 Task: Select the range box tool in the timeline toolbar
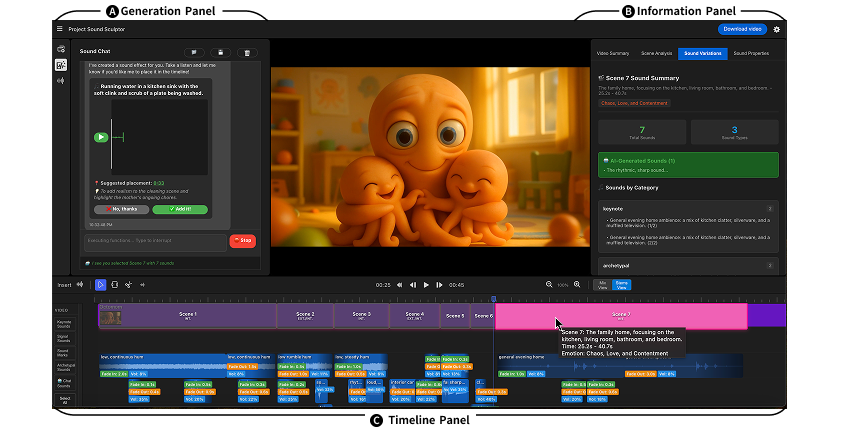(x=114, y=285)
